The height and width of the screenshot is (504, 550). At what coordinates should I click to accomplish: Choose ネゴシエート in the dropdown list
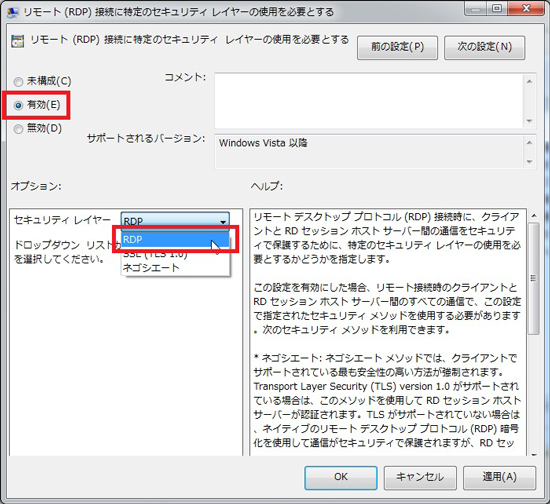coord(175,268)
